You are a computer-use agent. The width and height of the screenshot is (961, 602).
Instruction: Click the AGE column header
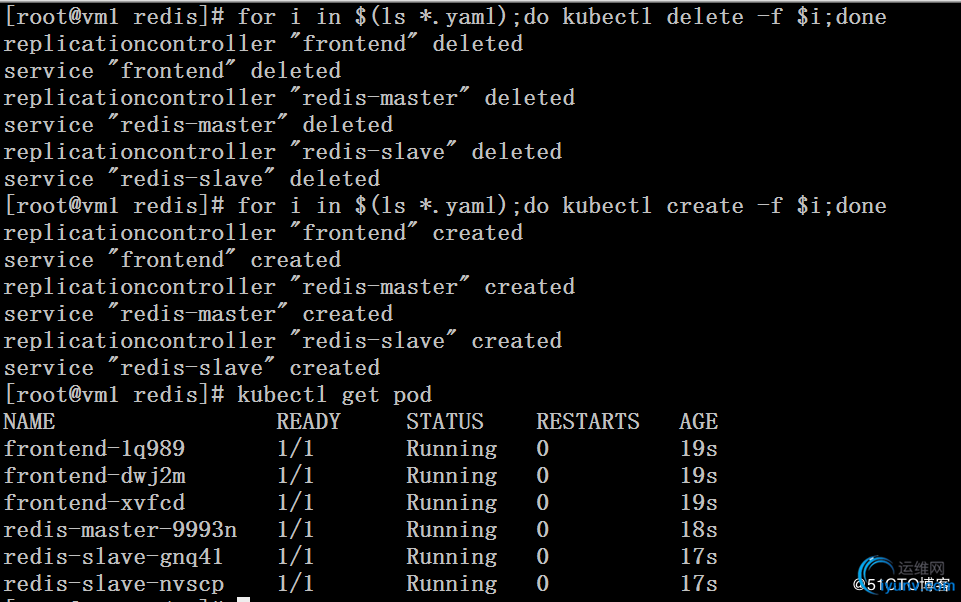pos(699,422)
